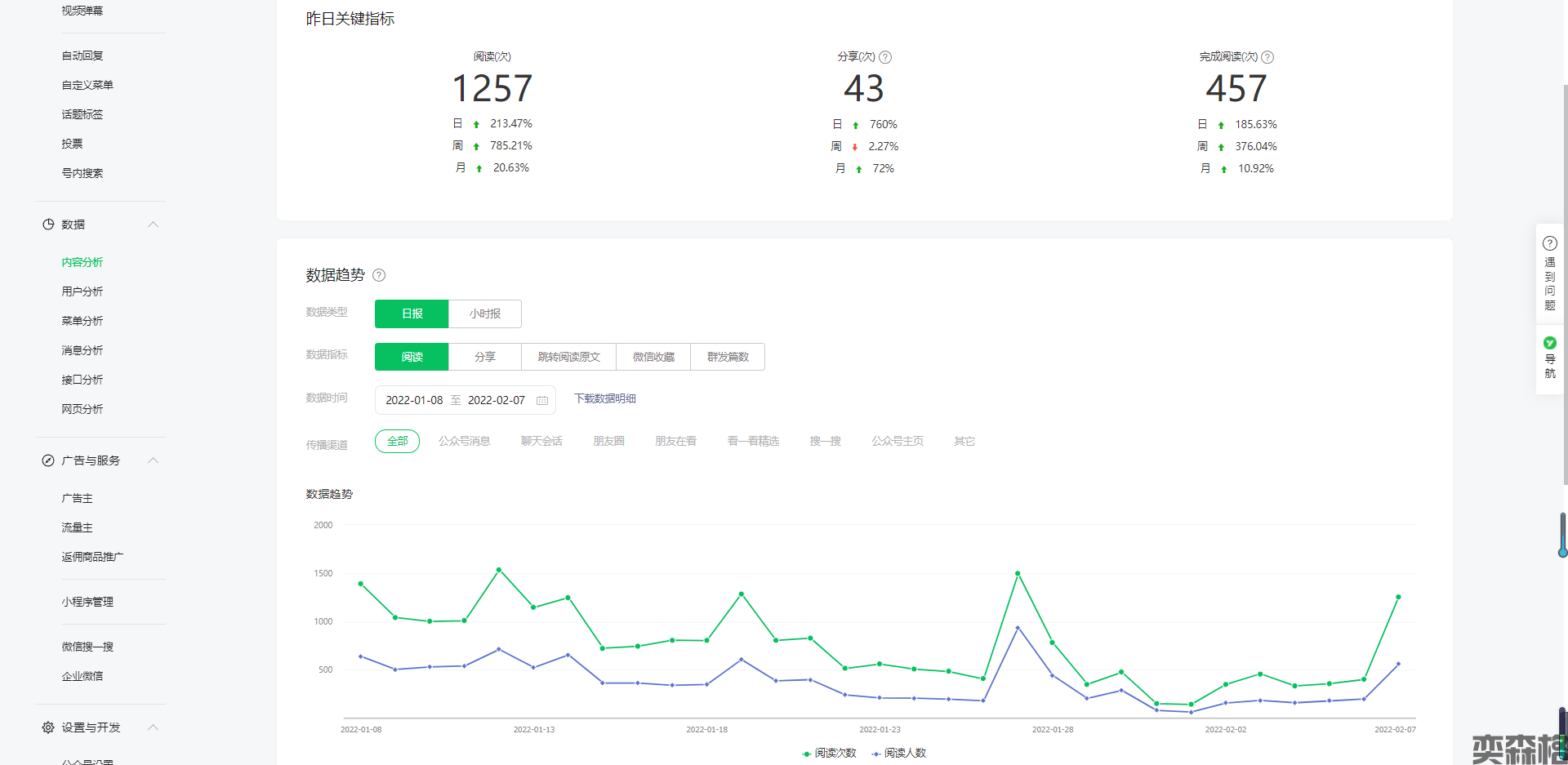The width and height of the screenshot is (1568, 765).
Task: Select the 全部 channel button
Action: pyautogui.click(x=397, y=441)
